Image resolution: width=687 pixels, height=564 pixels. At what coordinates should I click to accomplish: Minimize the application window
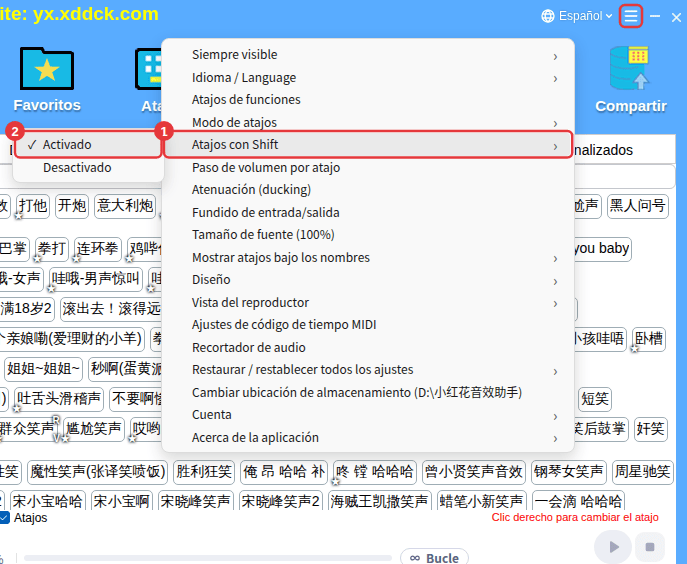655,16
